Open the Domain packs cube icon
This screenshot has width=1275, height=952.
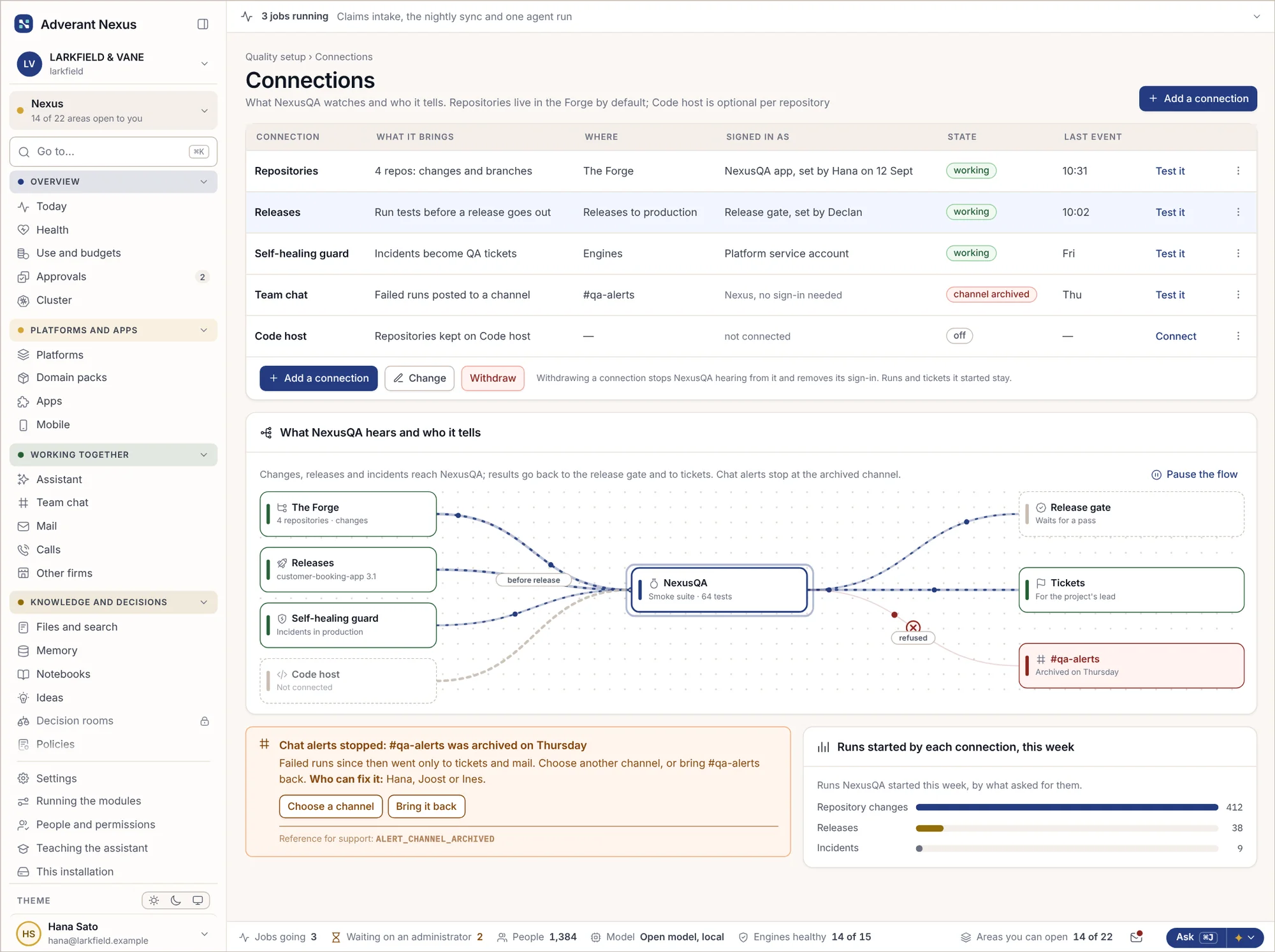(24, 378)
